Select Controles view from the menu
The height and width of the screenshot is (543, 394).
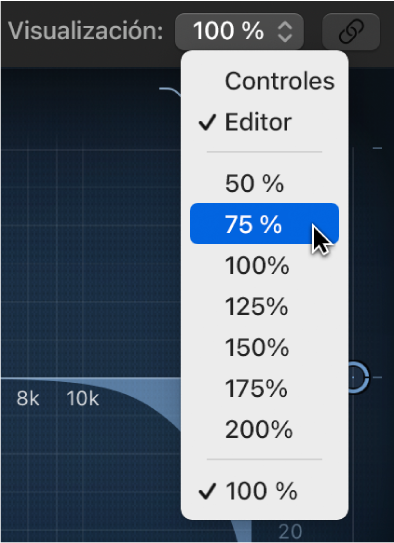265,81
